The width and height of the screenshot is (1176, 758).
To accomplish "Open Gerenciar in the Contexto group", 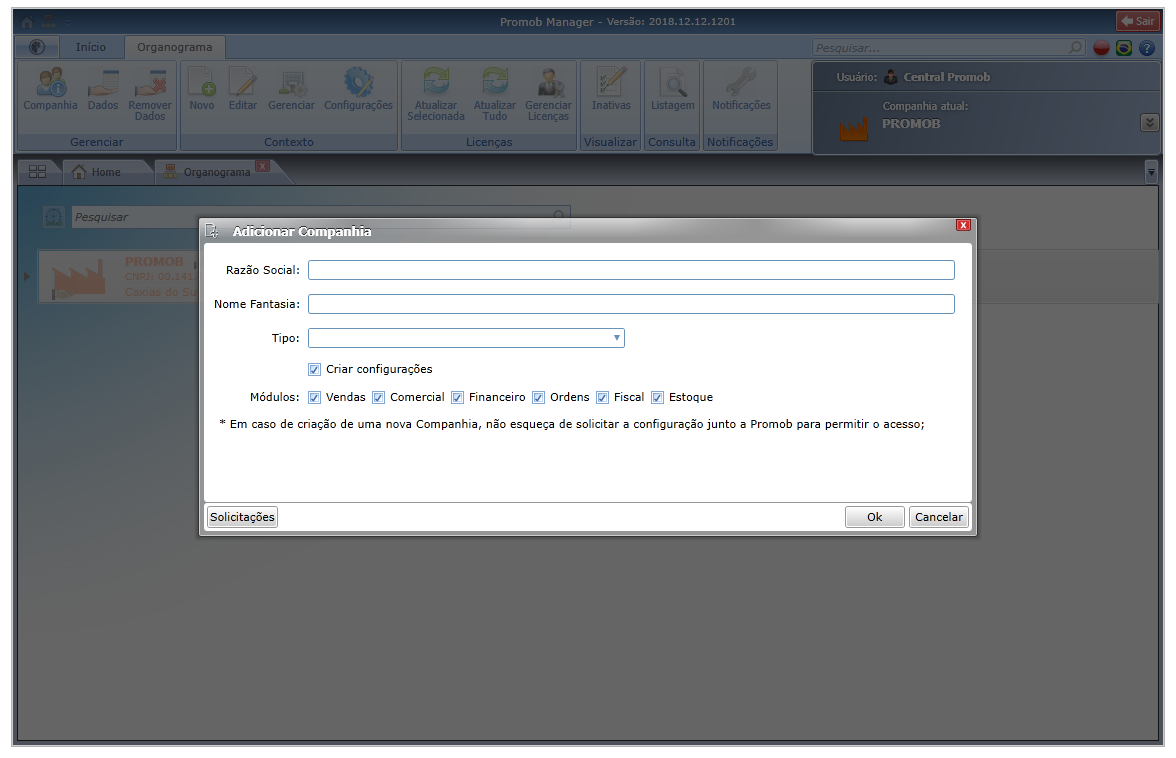I will click(291, 89).
